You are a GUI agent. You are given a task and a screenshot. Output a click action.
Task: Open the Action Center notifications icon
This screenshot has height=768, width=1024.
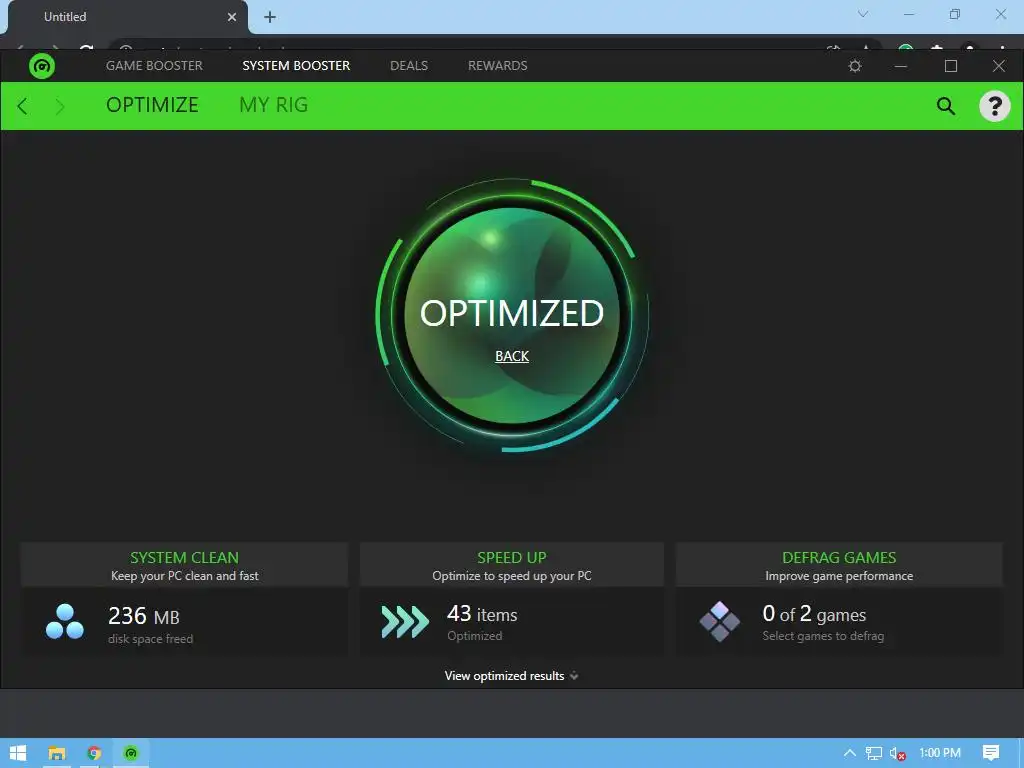[991, 753]
